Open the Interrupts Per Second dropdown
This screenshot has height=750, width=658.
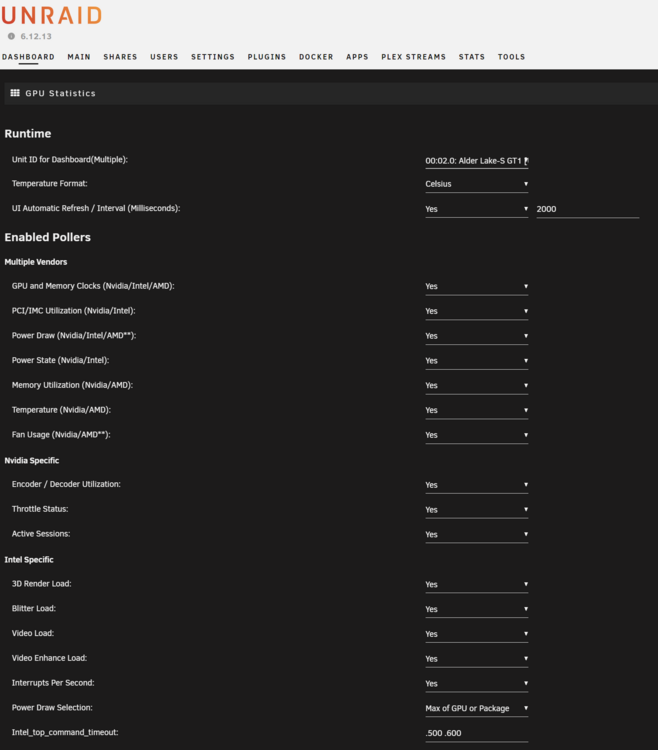477,684
